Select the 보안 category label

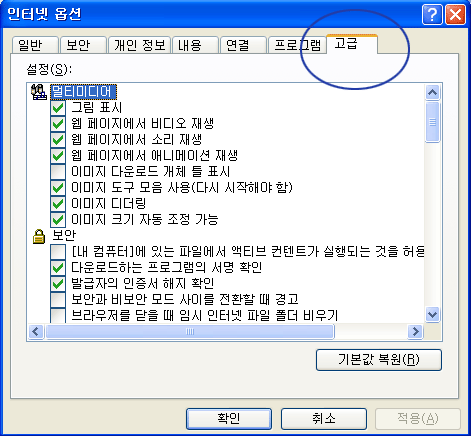[64, 236]
